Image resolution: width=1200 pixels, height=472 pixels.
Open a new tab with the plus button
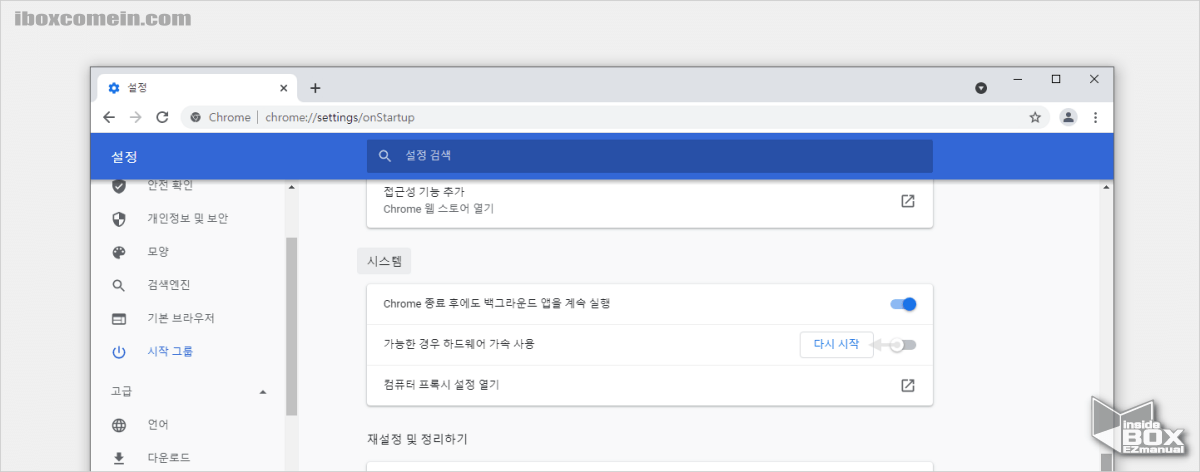(315, 88)
